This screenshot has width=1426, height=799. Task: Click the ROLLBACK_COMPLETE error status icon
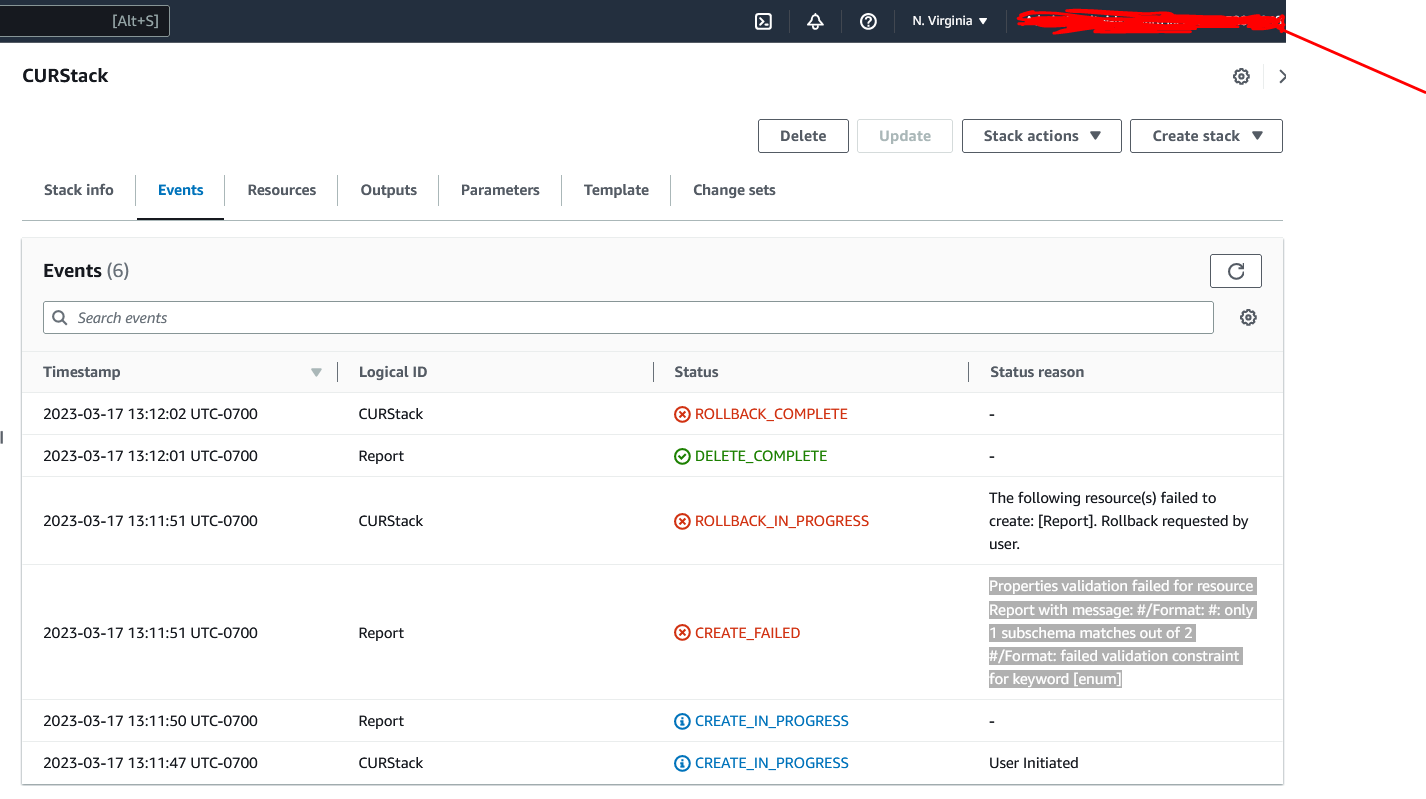pos(682,413)
